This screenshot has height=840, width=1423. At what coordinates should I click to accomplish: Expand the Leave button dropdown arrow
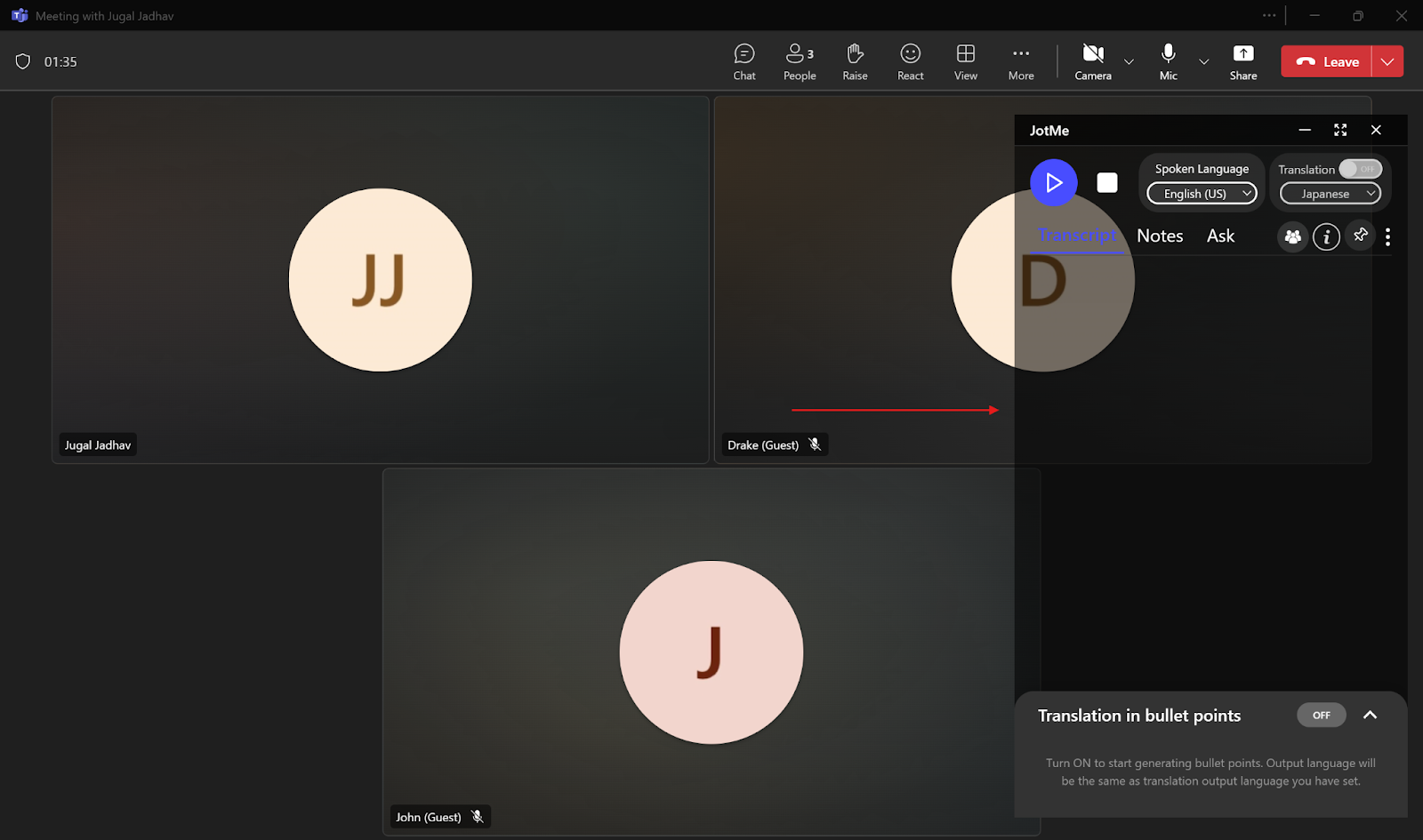[1387, 61]
